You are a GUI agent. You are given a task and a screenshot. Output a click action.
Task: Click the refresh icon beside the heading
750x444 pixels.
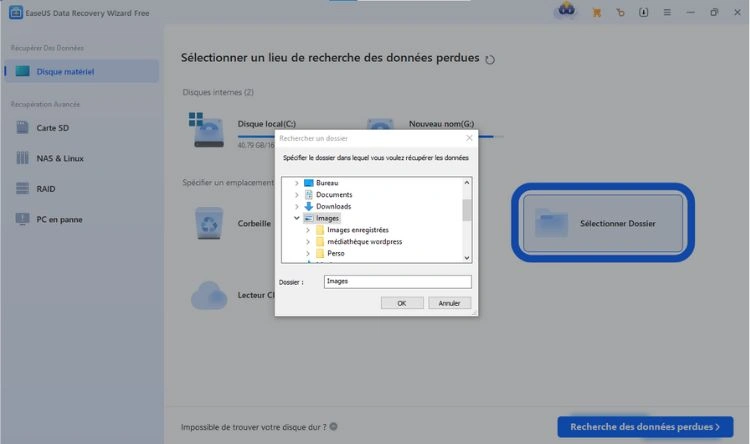(490, 60)
